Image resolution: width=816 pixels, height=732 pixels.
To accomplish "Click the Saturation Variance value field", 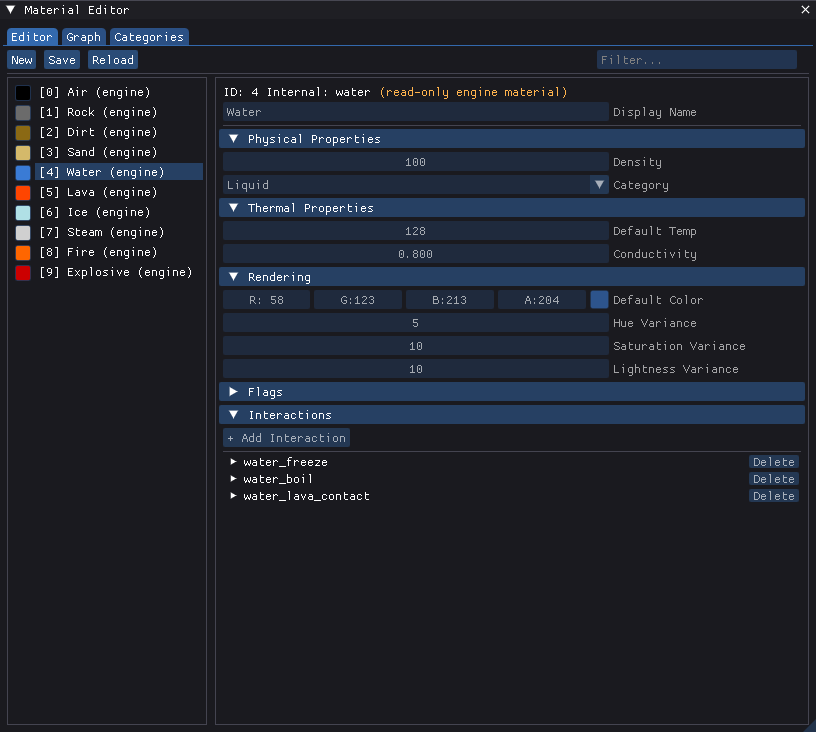I will point(415,346).
